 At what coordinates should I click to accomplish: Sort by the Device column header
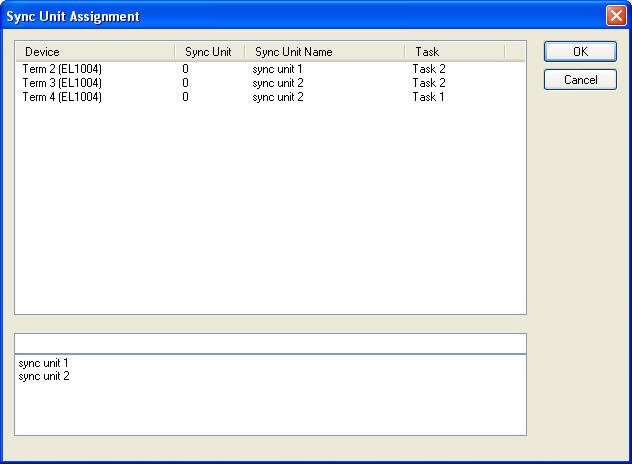[95, 52]
